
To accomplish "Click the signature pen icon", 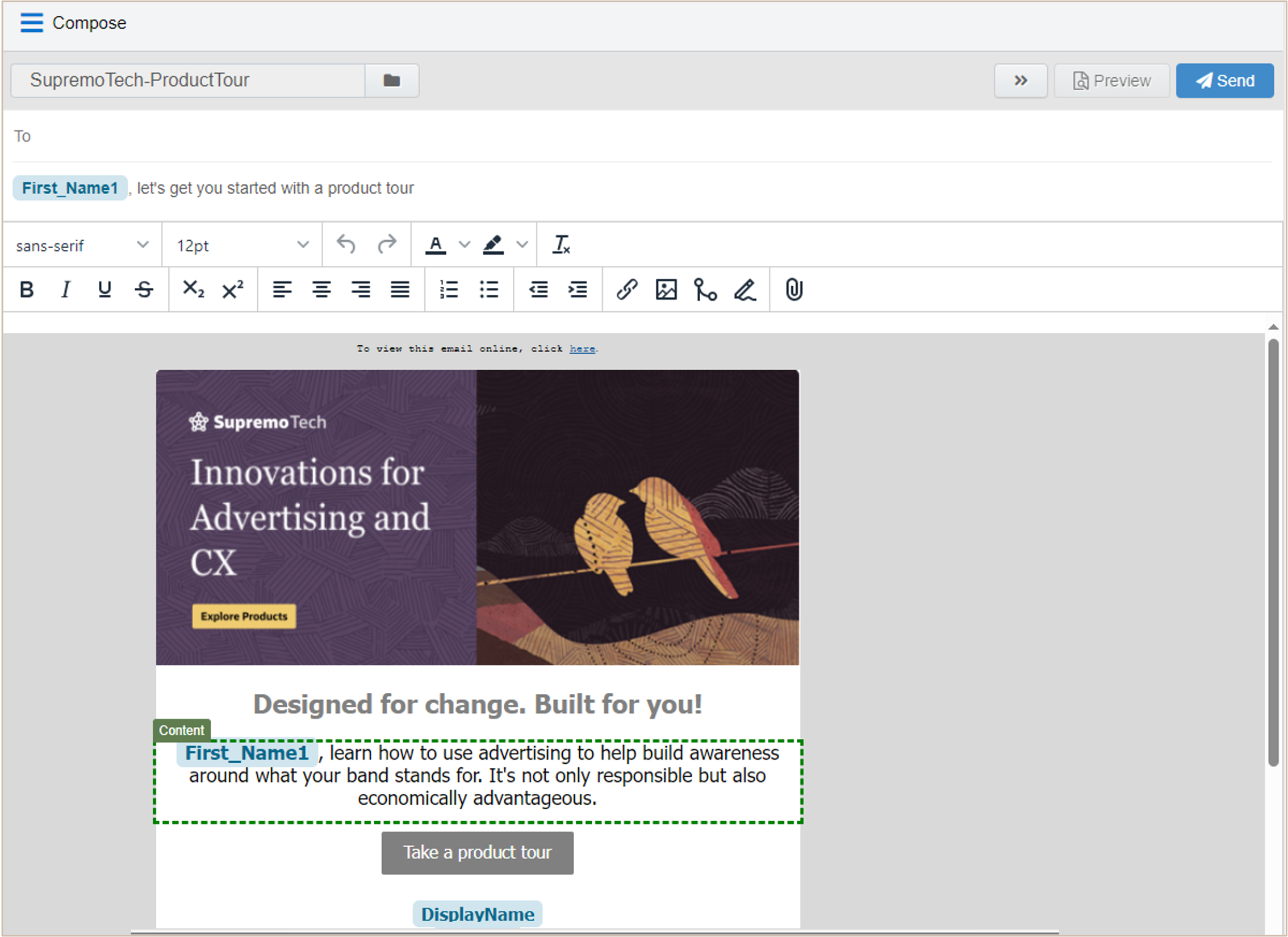I will [745, 290].
